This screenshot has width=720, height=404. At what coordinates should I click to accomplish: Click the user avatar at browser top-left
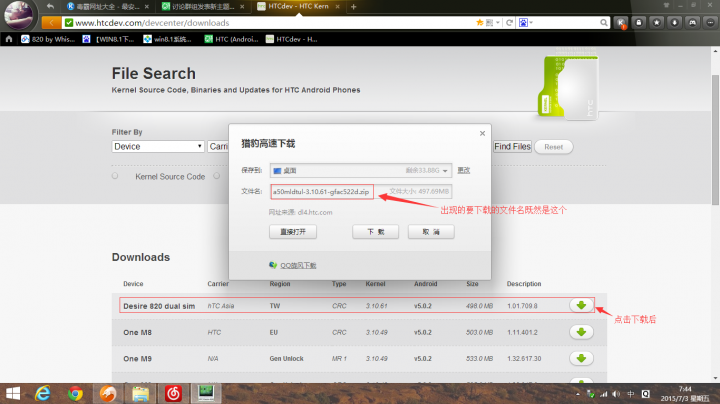[18, 15]
